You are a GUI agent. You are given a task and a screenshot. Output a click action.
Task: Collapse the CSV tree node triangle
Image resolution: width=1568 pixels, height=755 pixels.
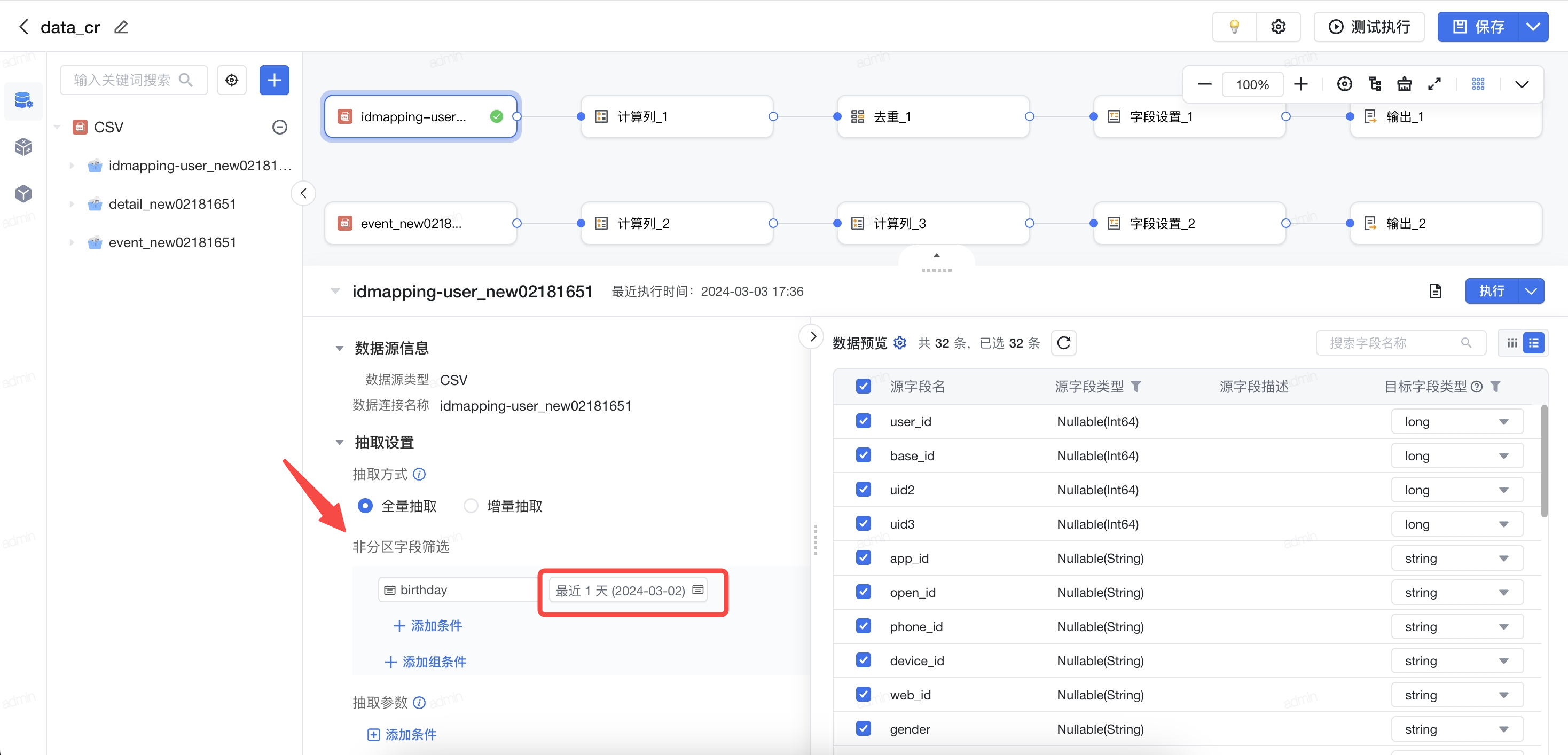click(58, 127)
